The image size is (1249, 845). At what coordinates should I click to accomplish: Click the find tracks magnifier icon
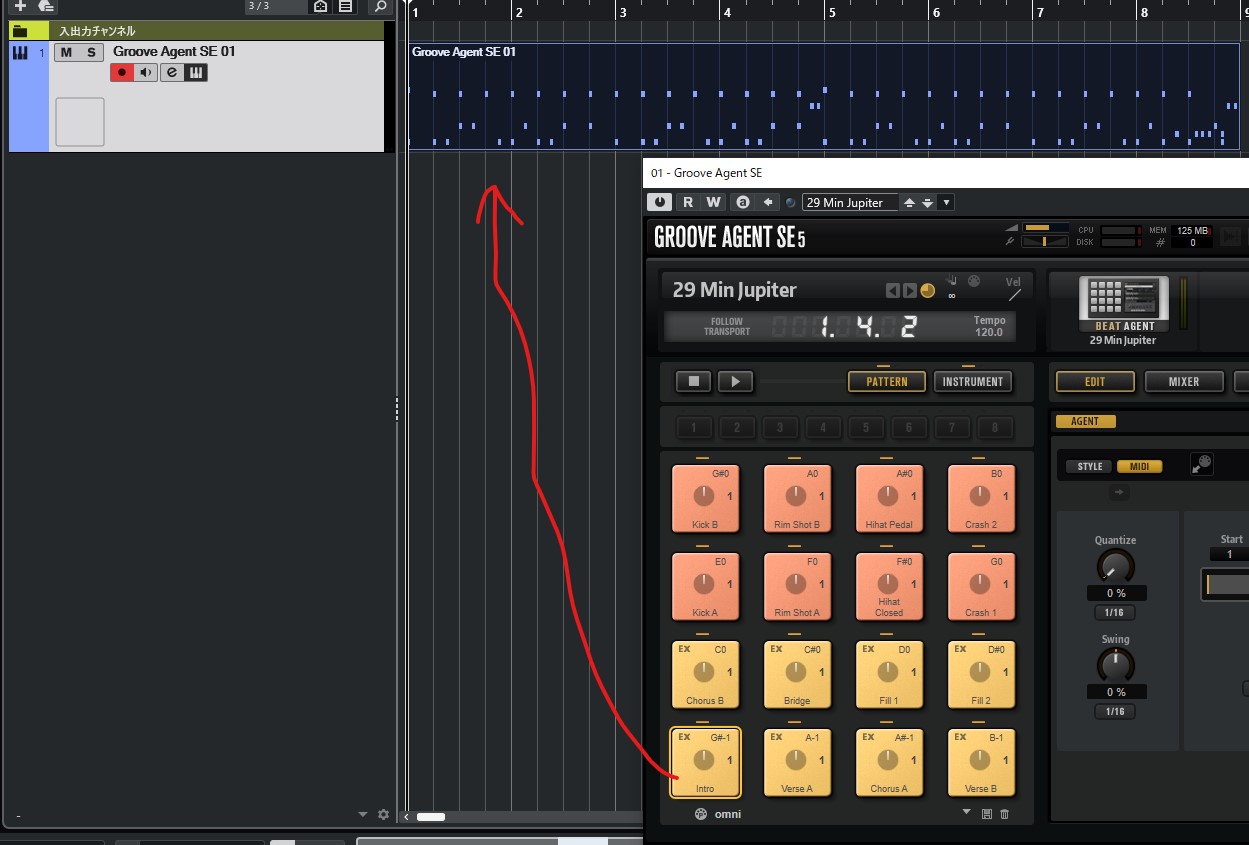click(379, 6)
